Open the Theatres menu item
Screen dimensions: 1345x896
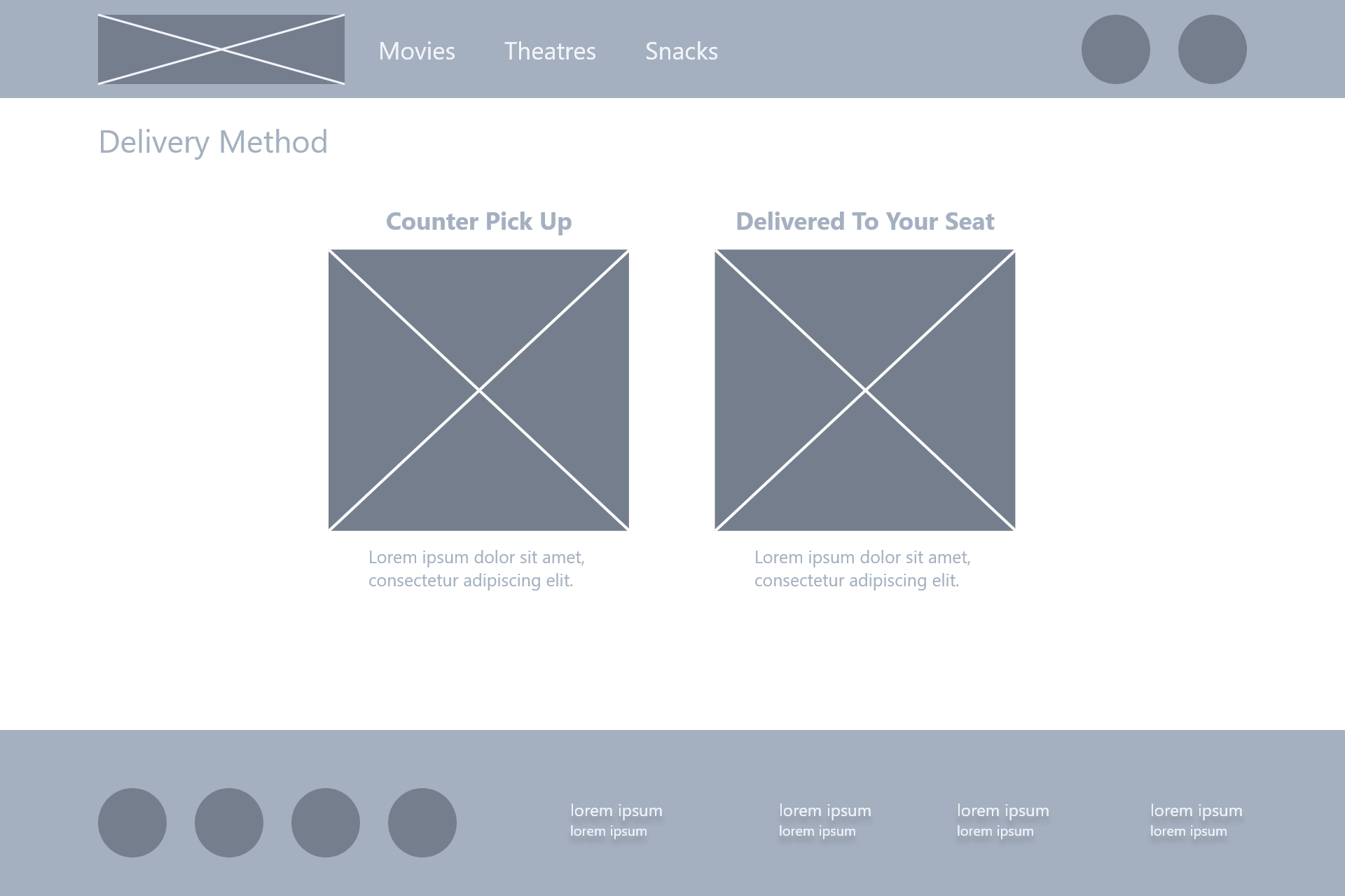click(550, 51)
